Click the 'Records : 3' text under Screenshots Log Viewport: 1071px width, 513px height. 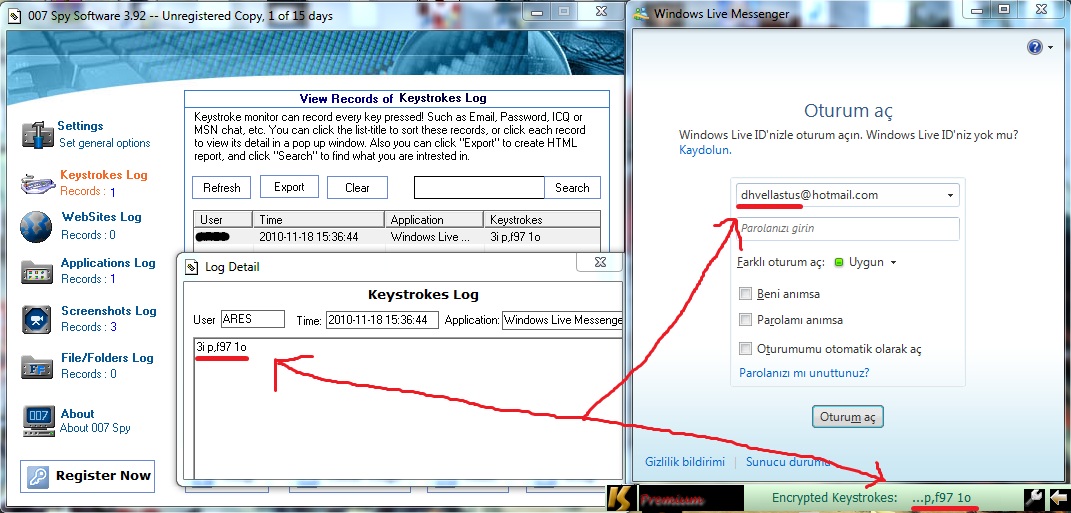[89, 327]
